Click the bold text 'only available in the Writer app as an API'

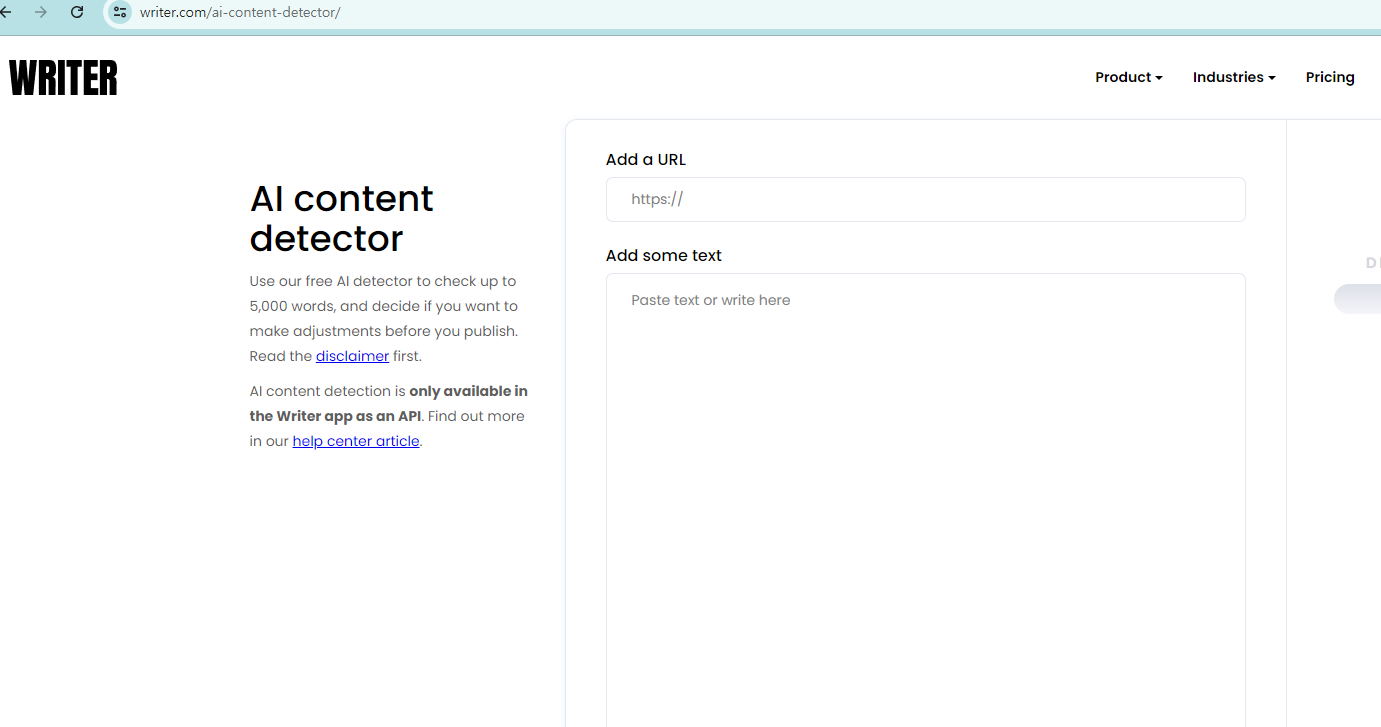[389, 403]
